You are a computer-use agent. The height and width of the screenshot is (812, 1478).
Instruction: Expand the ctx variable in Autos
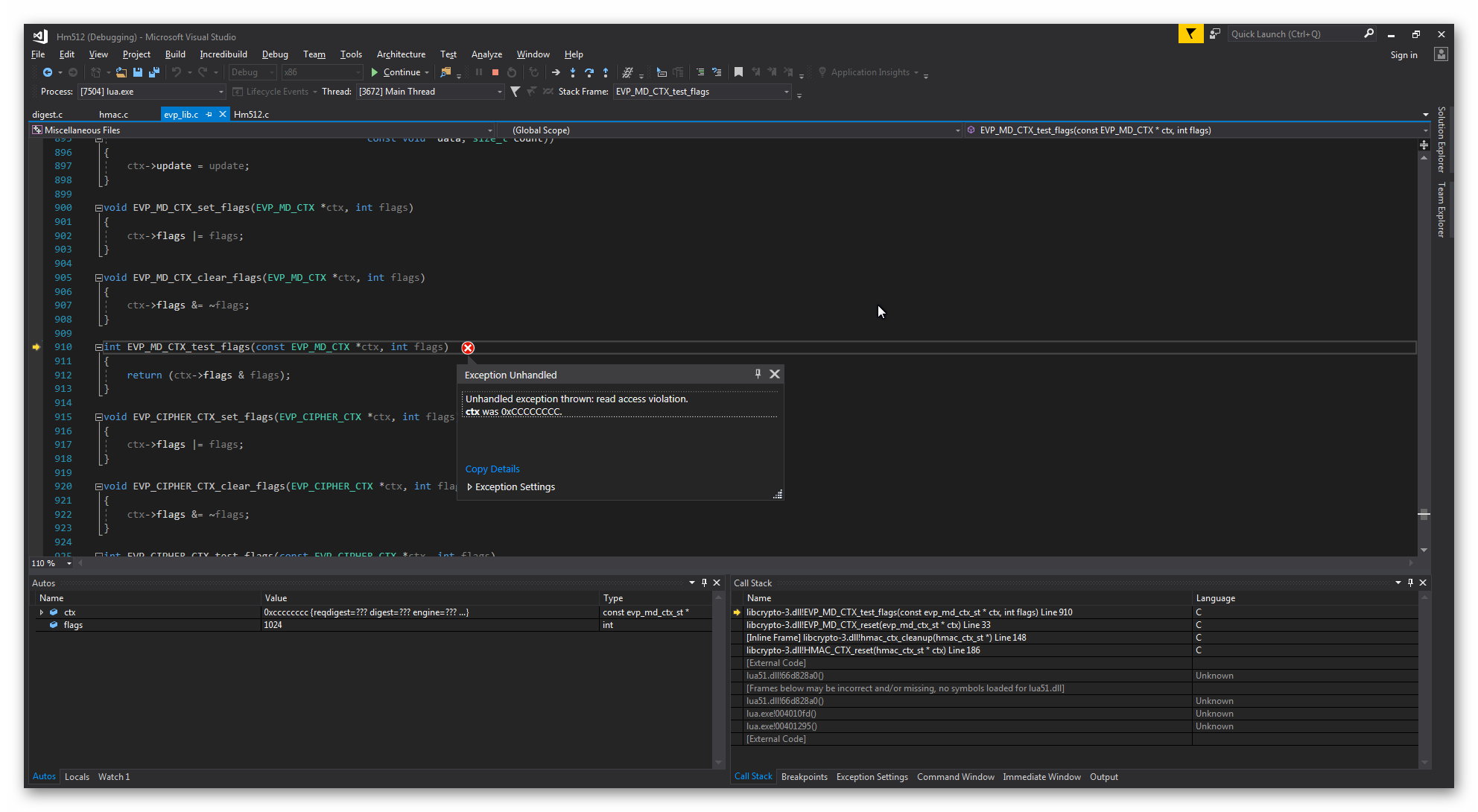pyautogui.click(x=42, y=612)
